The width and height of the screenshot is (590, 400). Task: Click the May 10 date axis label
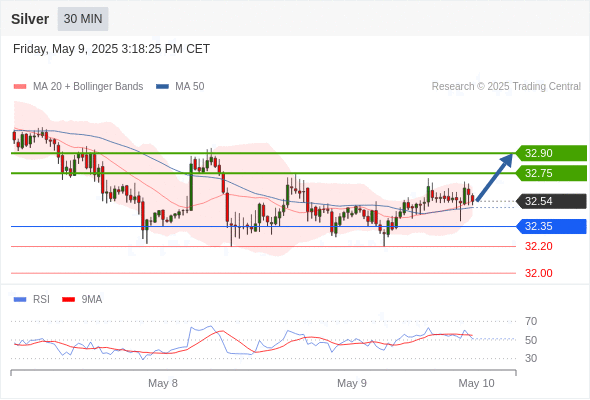point(476,383)
